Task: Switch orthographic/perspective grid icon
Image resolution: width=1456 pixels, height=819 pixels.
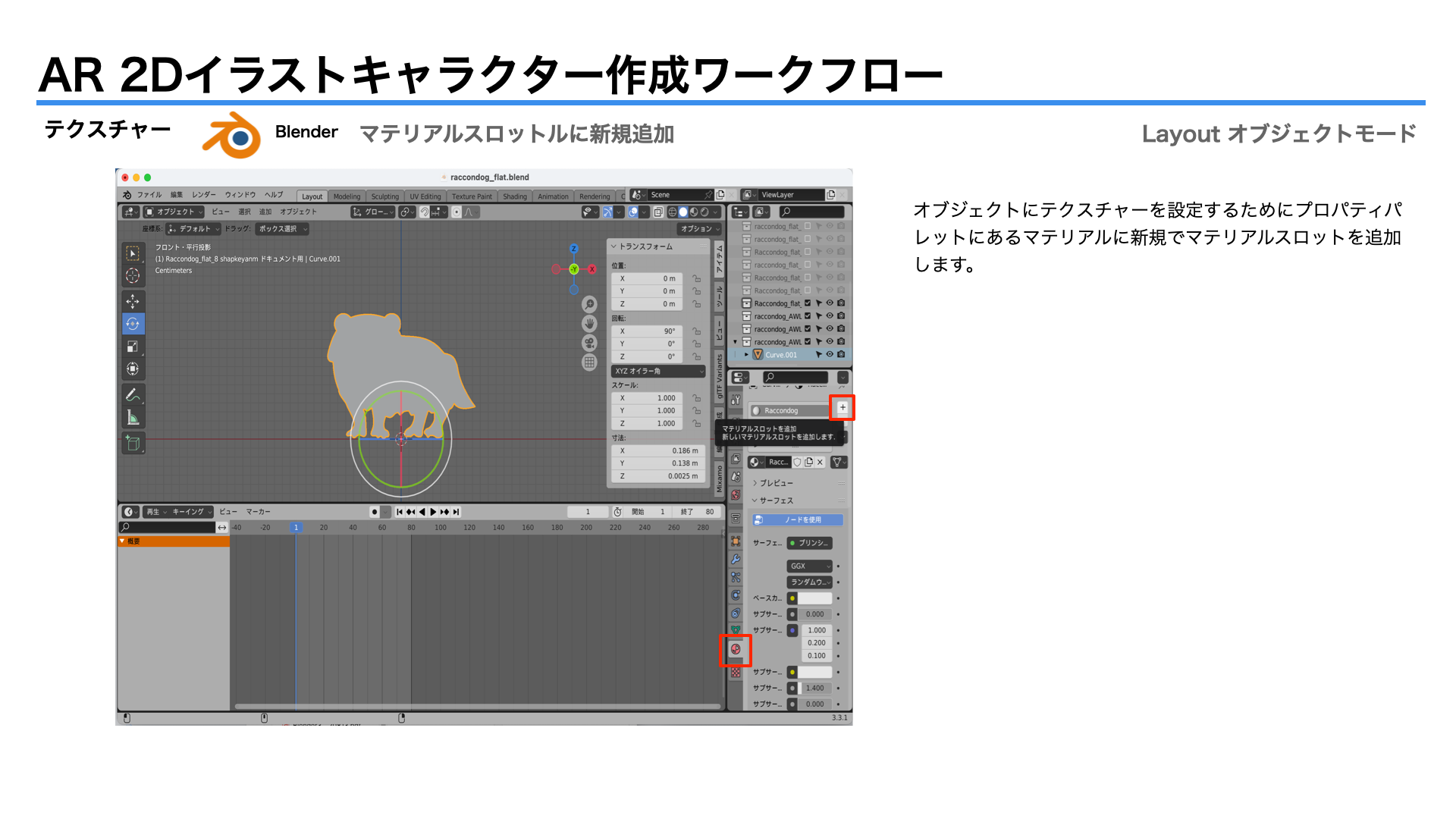Action: 589,362
